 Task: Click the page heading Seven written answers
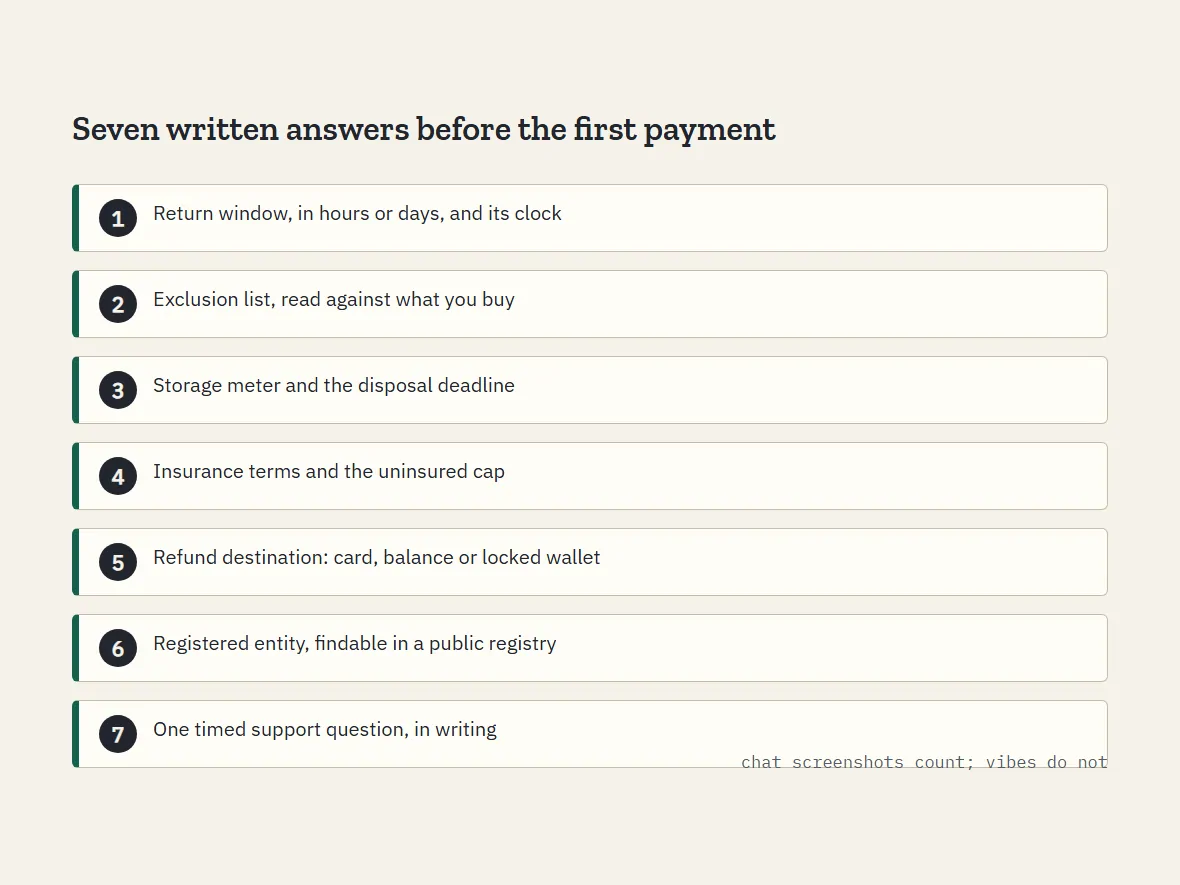tap(424, 129)
